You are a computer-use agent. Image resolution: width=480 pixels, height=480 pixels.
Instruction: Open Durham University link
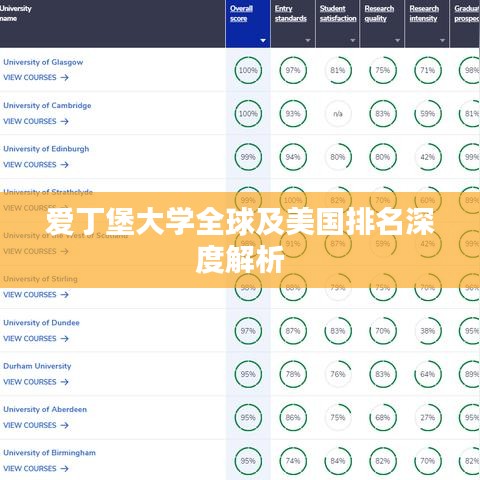tap(37, 366)
